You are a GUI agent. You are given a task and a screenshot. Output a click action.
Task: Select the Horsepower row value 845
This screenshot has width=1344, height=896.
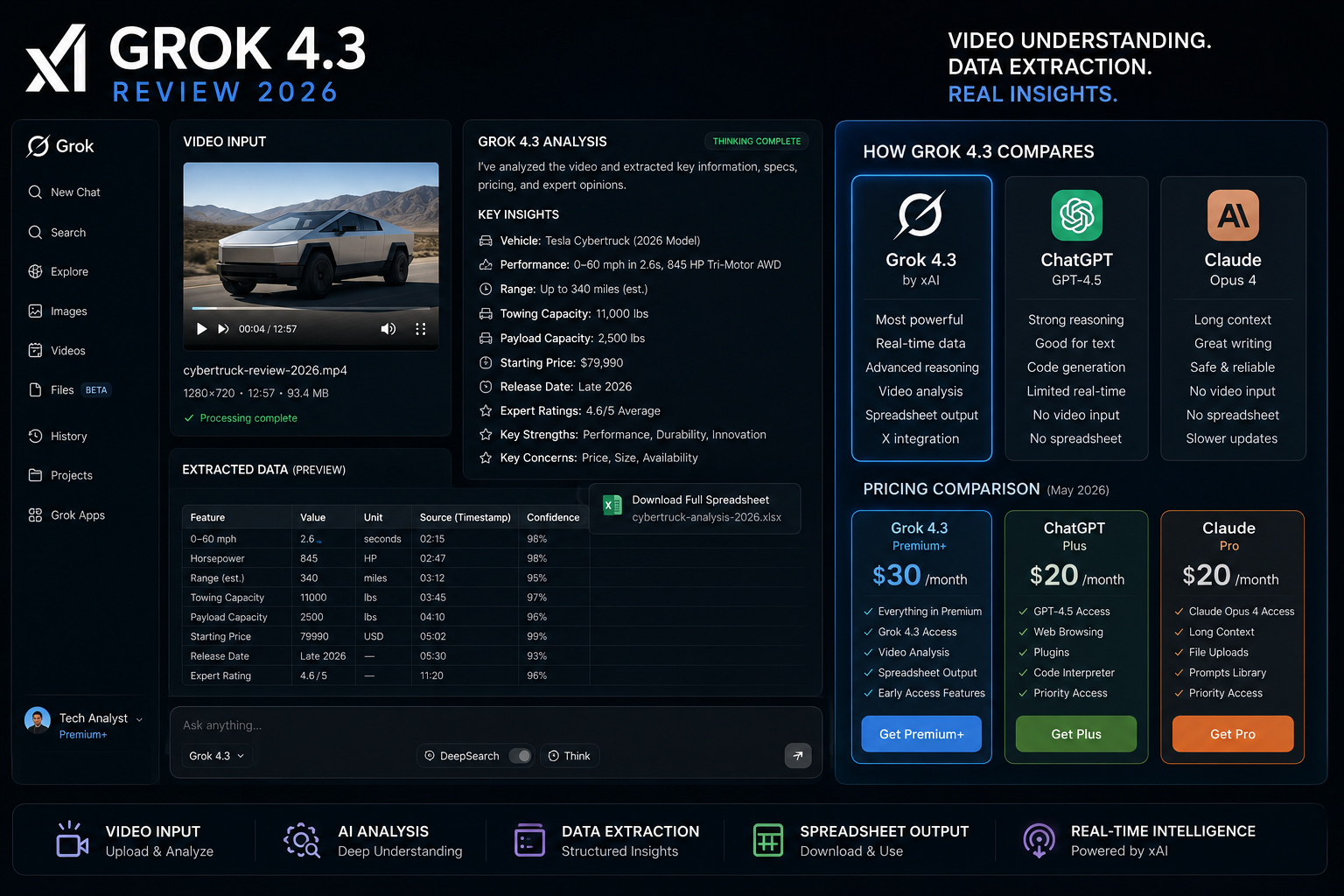click(309, 558)
